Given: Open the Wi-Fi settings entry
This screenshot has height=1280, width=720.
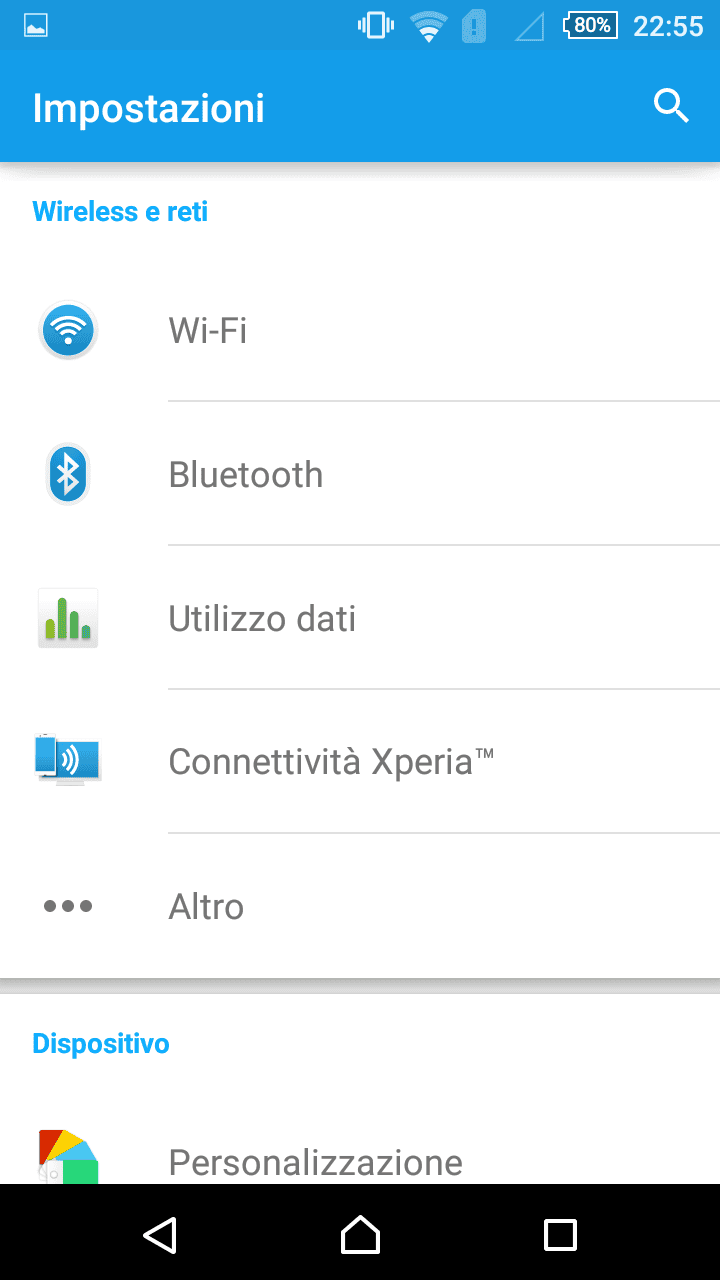Looking at the screenshot, I should 208,330.
